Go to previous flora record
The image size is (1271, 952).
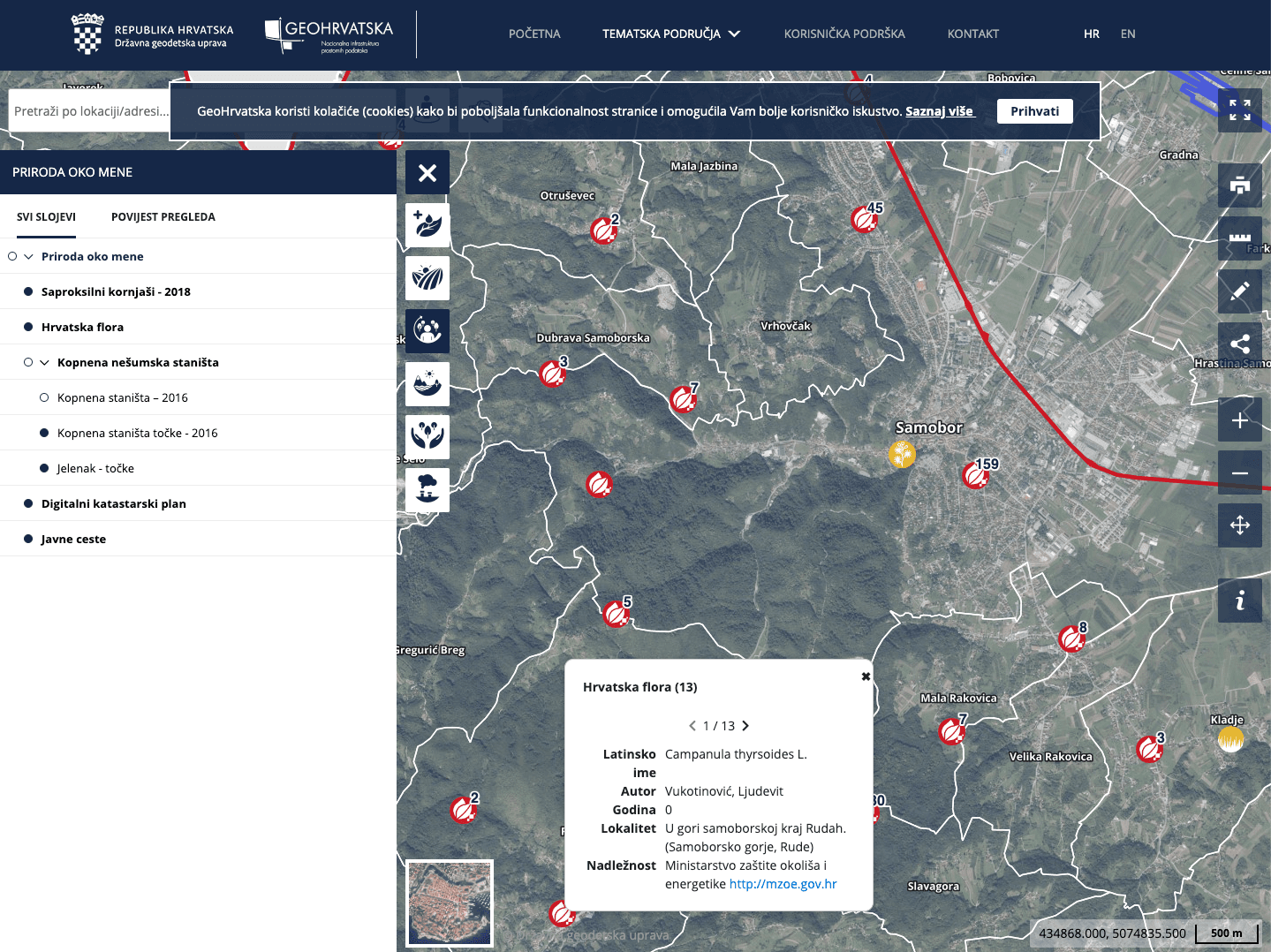pos(692,726)
